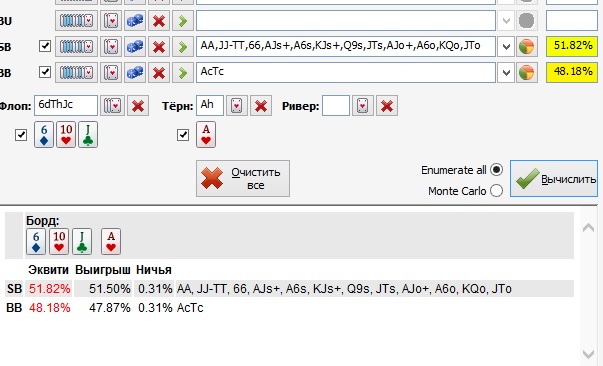The height and width of the screenshot is (366, 603).
Task: Clear BB hand with red X
Action: (x=159, y=73)
